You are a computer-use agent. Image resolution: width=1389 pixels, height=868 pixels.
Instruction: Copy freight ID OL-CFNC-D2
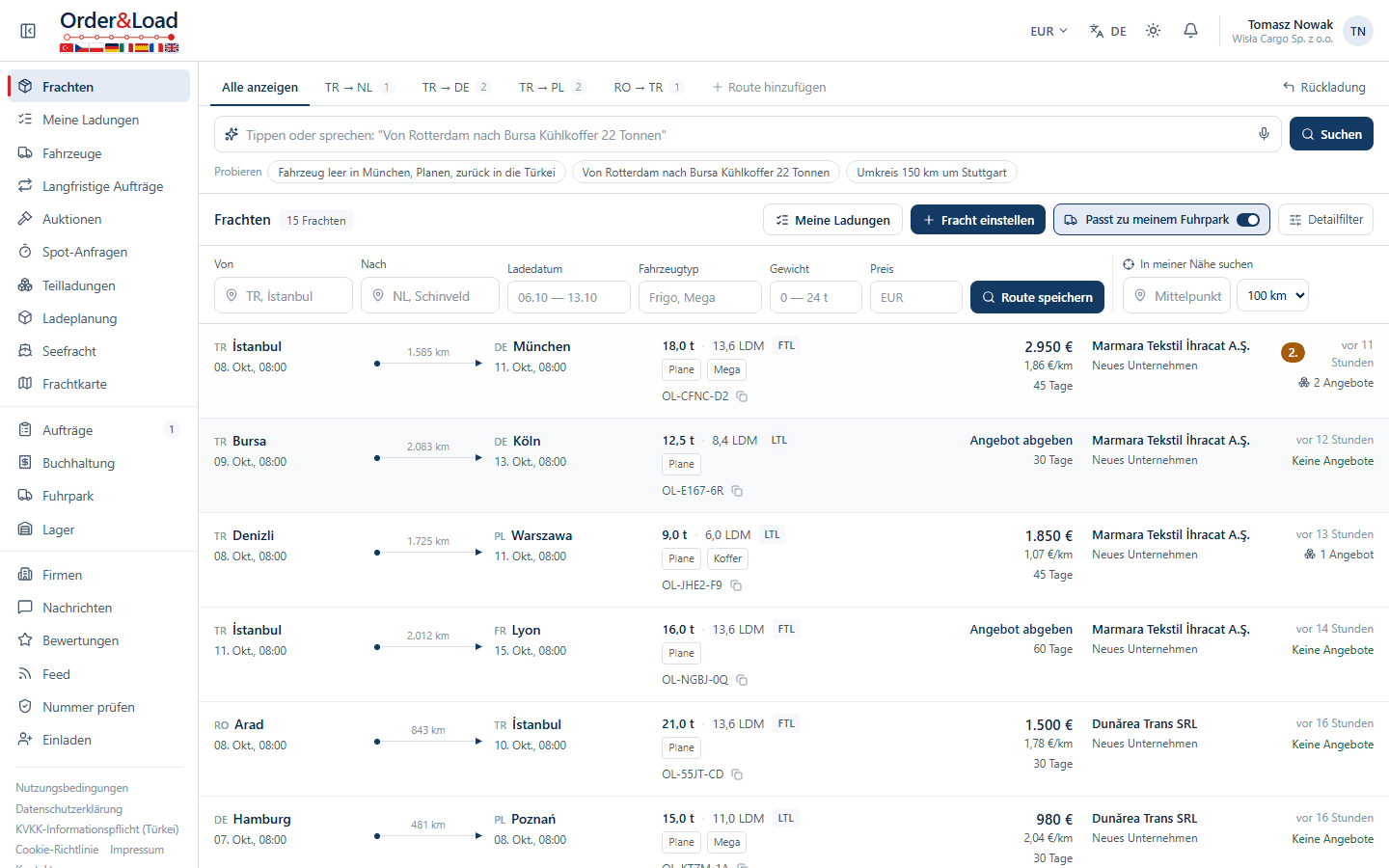coord(742,396)
